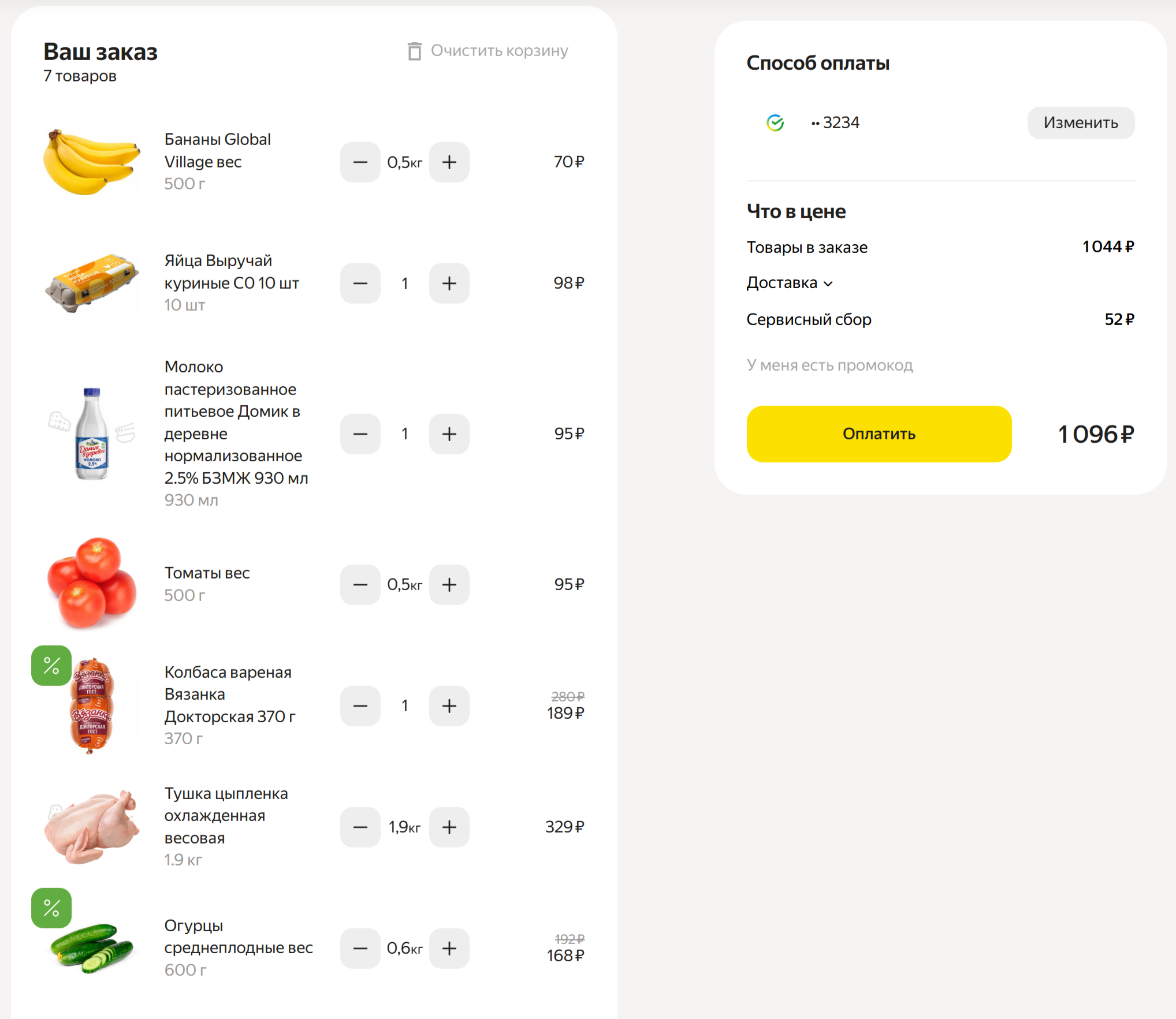
Task: Click discount percent badge on cucumbers
Action: (51, 908)
